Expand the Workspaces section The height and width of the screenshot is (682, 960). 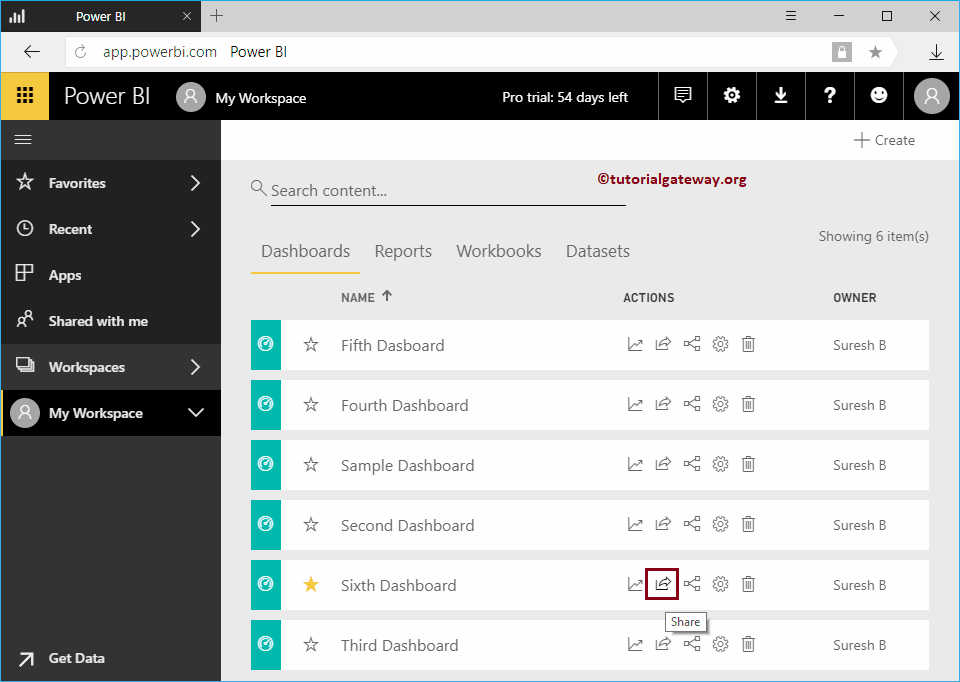[110, 367]
